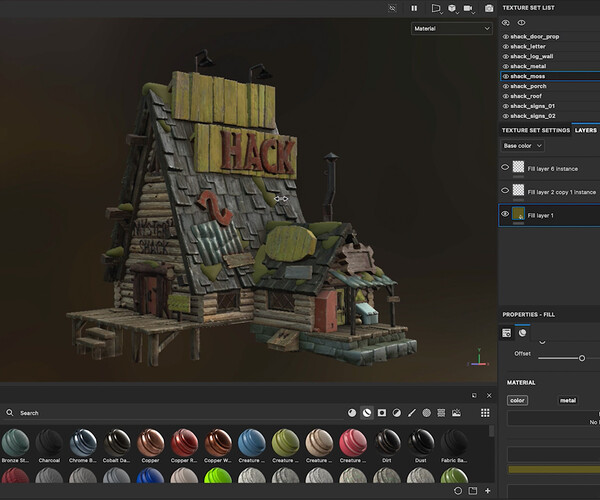Viewport: 600px width, 500px height.
Task: Toggle the metal material channel button
Action: (567, 400)
